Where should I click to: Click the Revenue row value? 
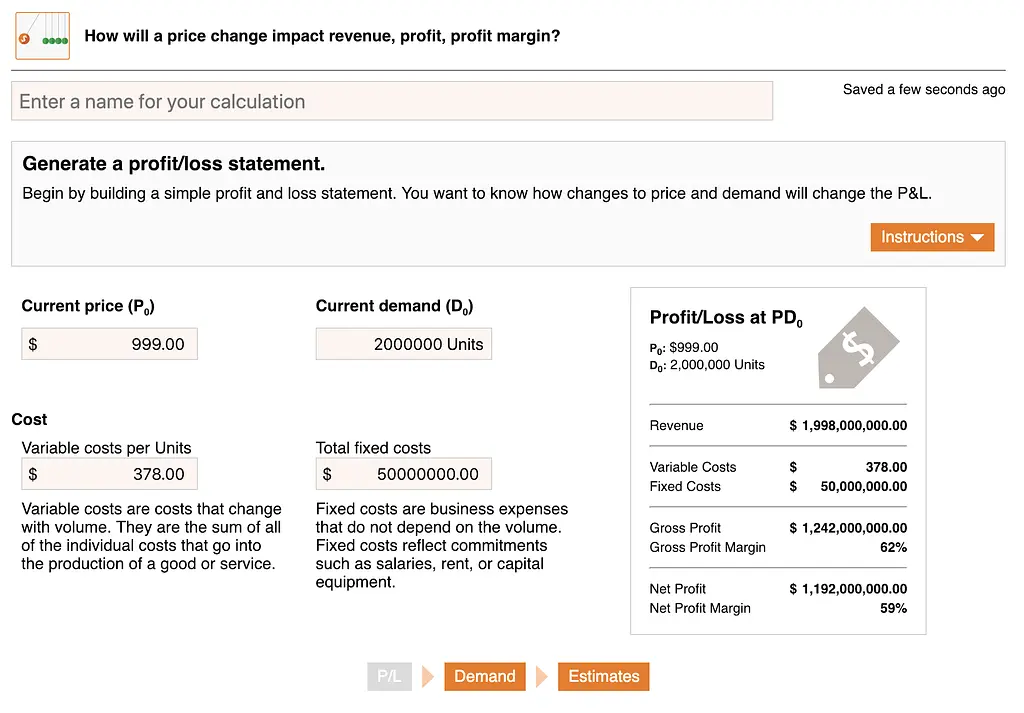[x=848, y=426]
